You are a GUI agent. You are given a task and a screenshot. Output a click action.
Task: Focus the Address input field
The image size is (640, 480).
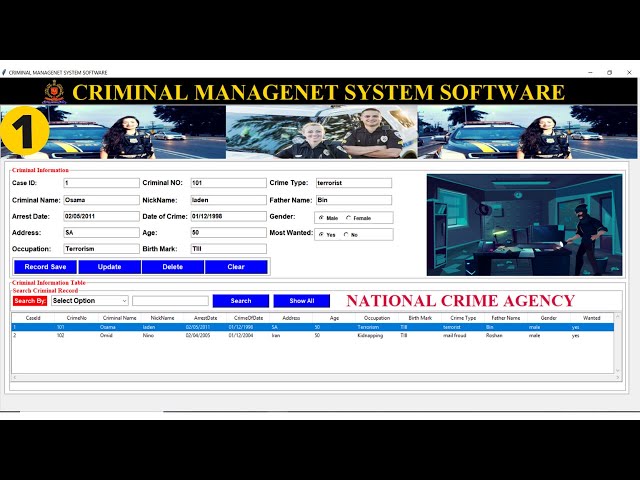click(101, 233)
